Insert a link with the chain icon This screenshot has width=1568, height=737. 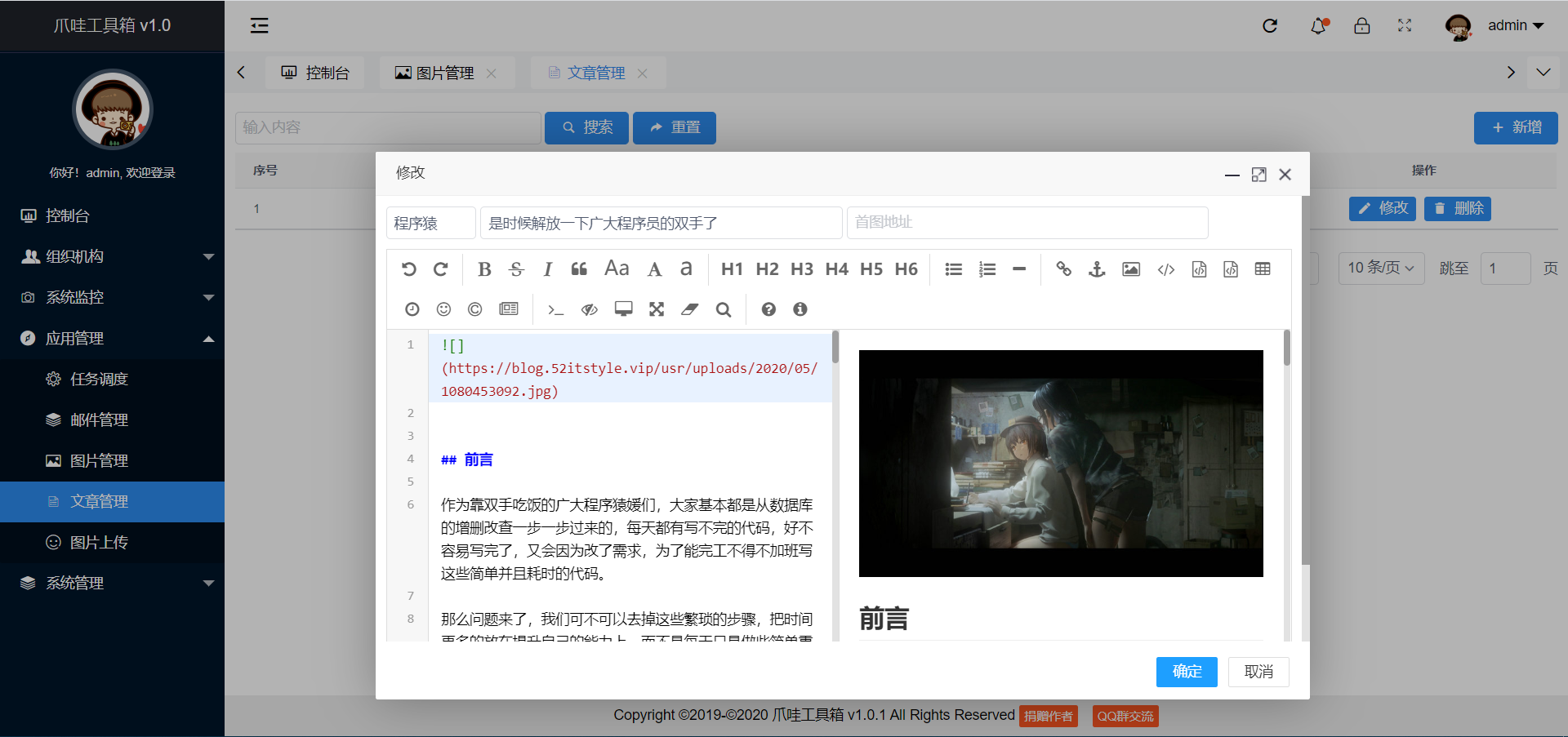tap(1063, 269)
